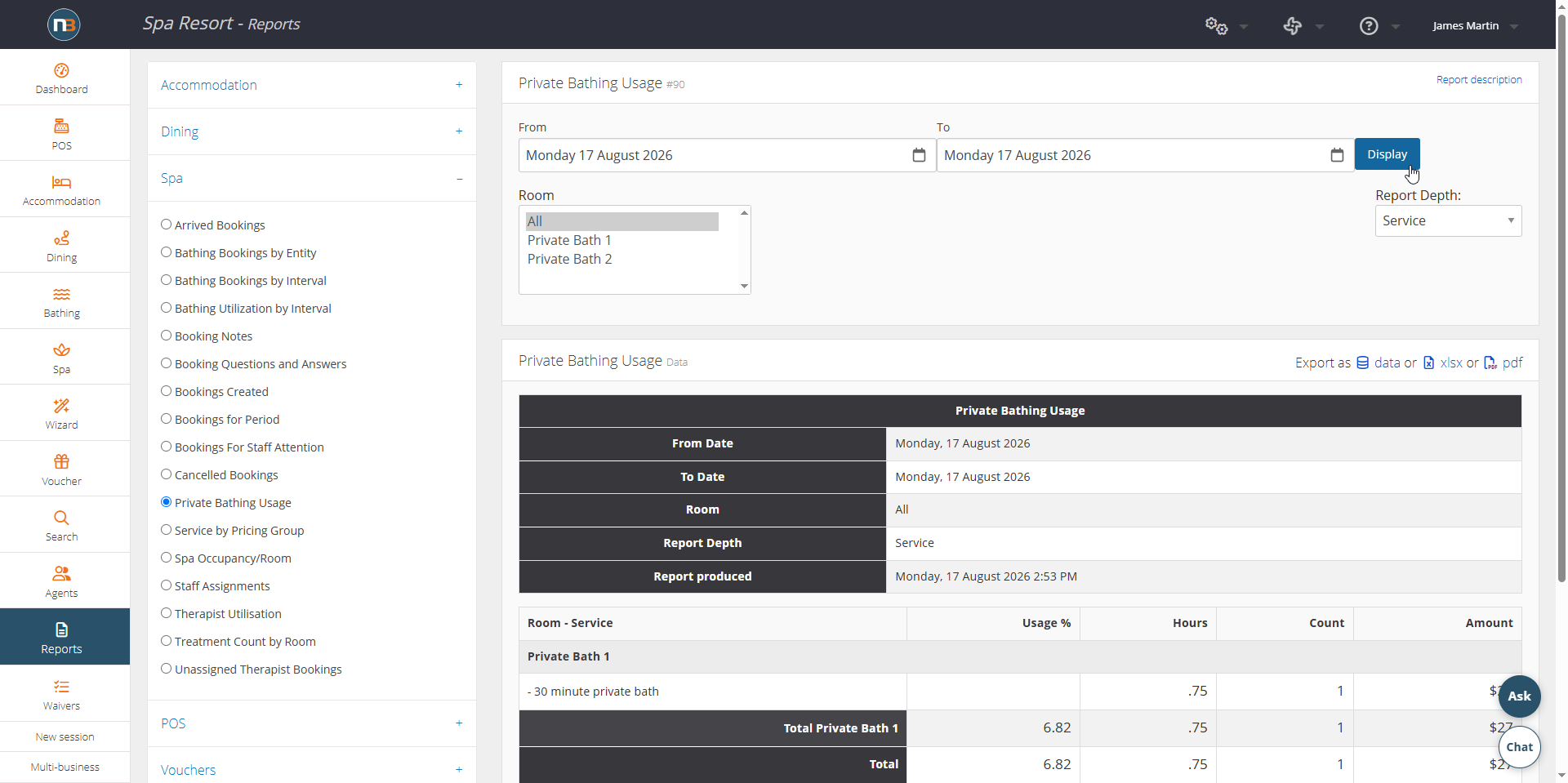
Task: Select Private Bathing Usage report
Action: 166,502
